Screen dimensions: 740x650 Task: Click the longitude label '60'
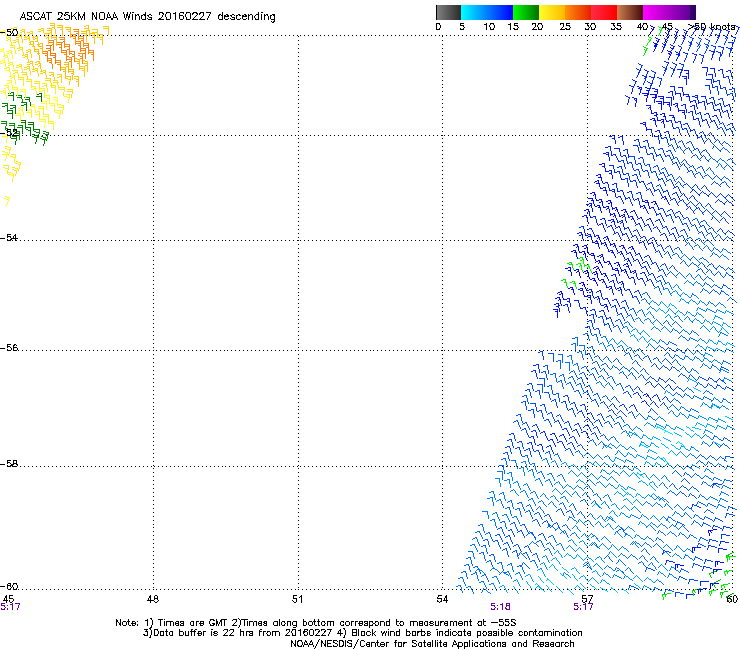[732, 599]
